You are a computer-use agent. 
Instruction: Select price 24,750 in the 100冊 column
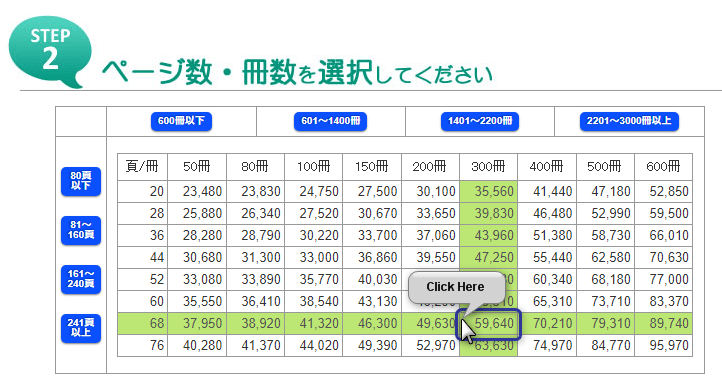coord(314,192)
